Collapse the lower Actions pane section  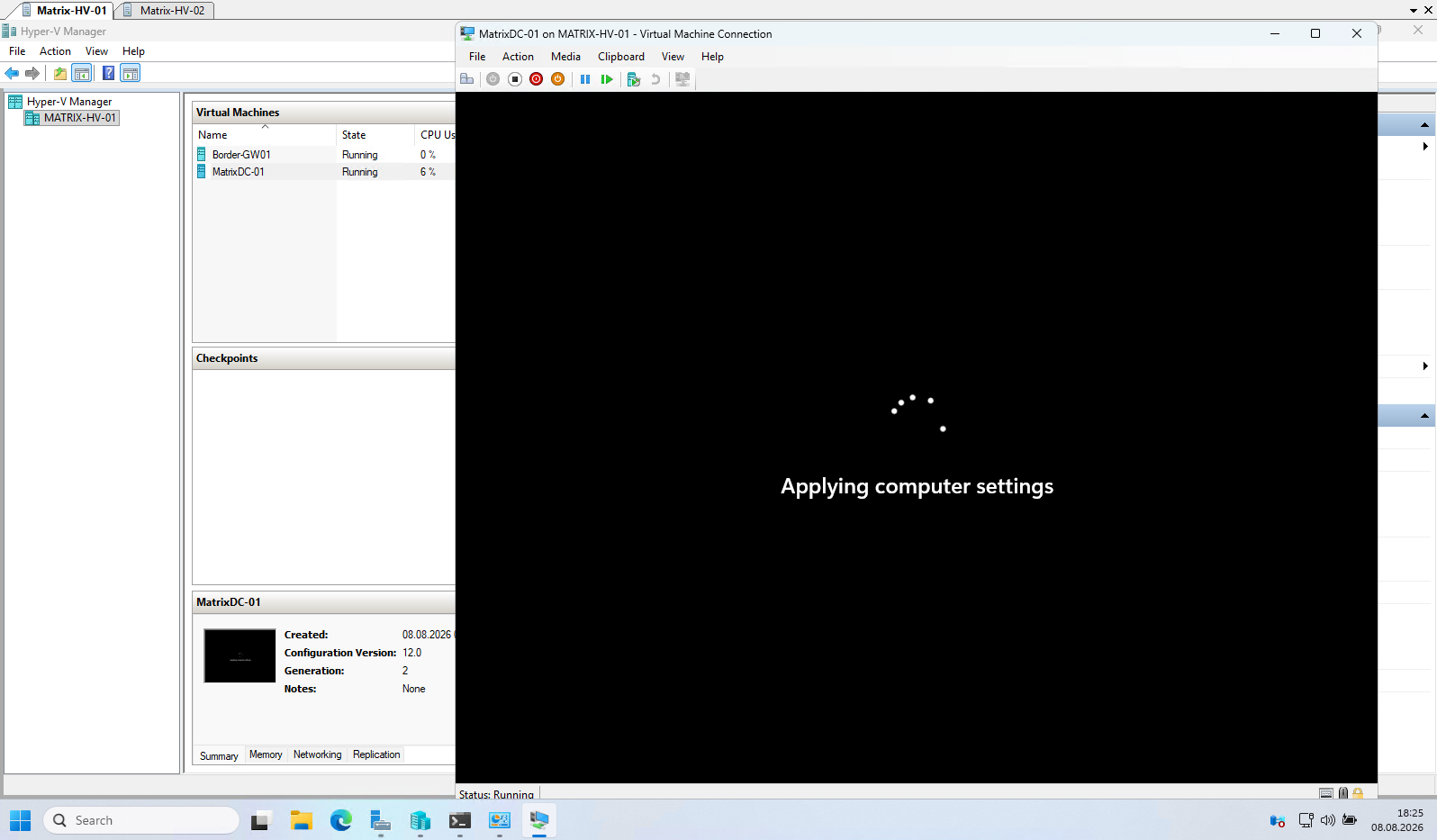point(1424,416)
